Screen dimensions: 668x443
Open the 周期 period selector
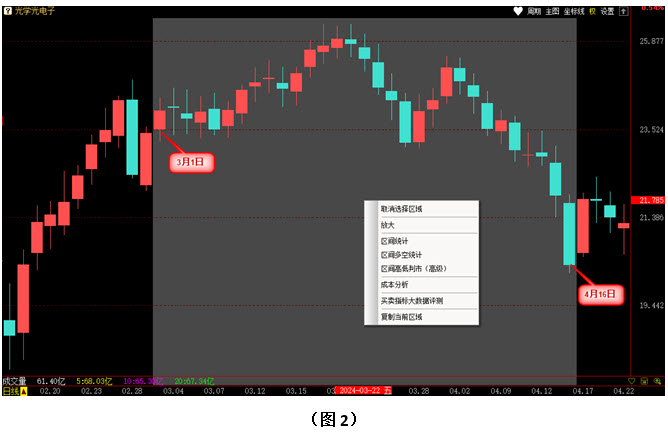tap(534, 11)
